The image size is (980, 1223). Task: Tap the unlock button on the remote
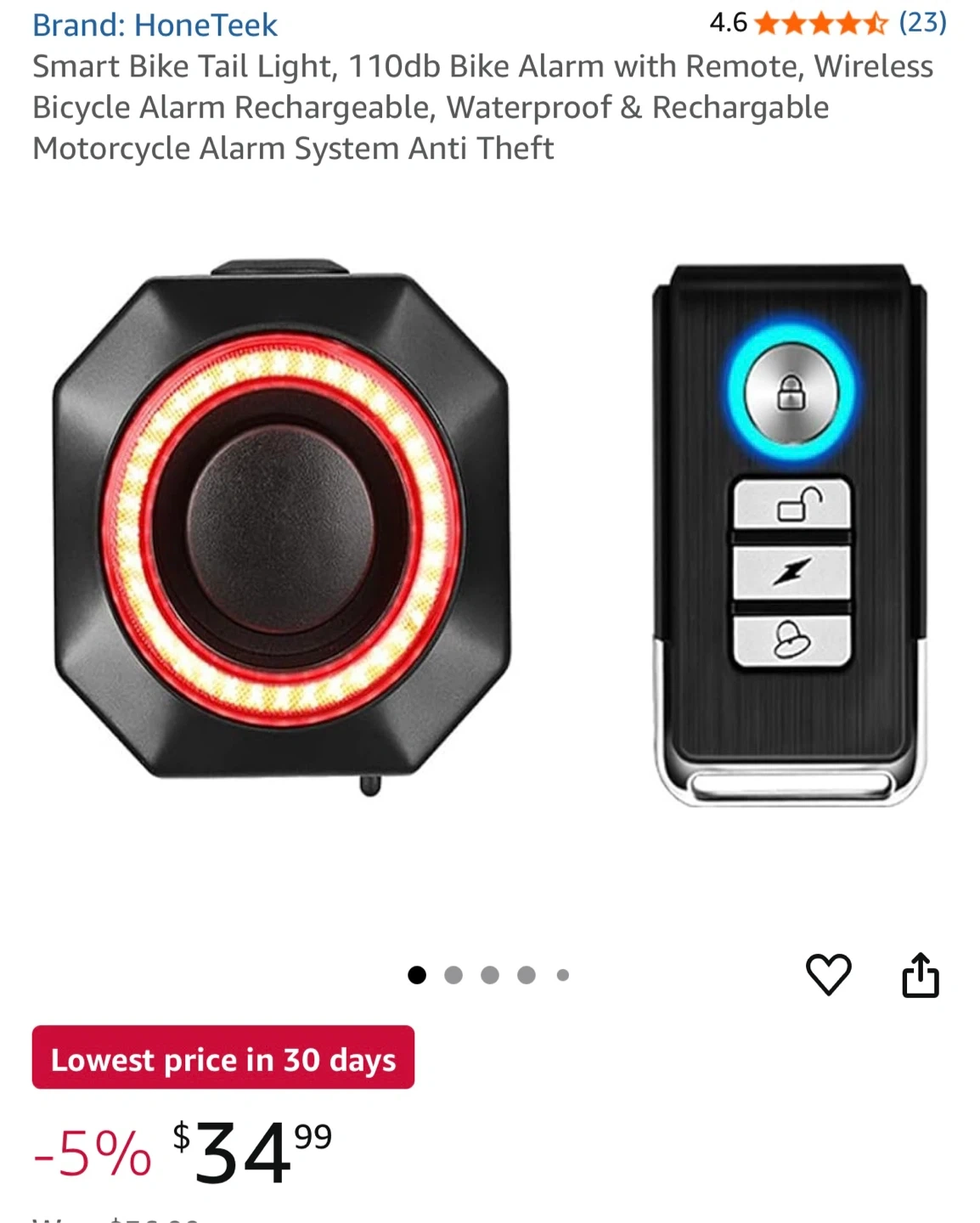(791, 504)
